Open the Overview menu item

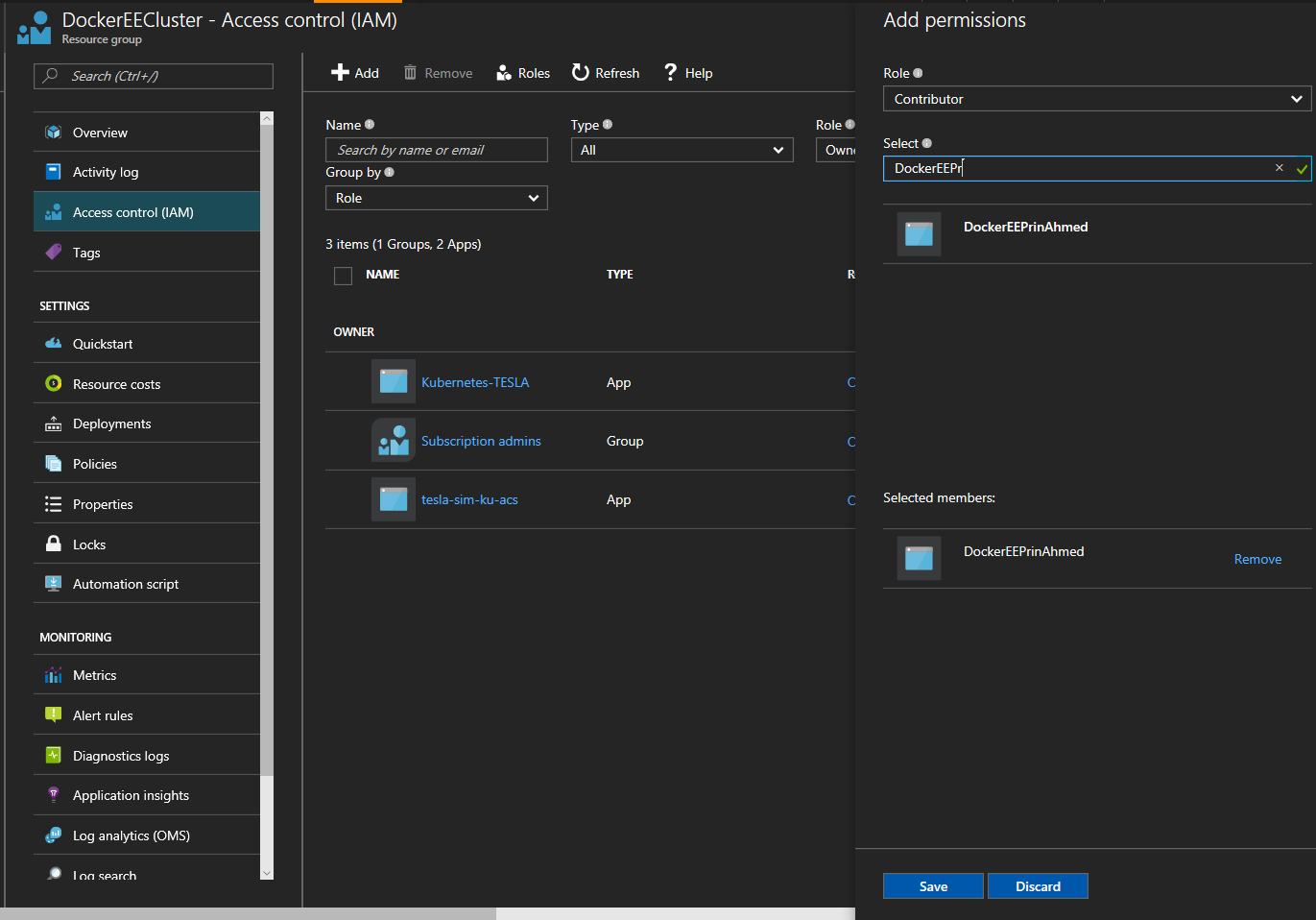pos(147,133)
